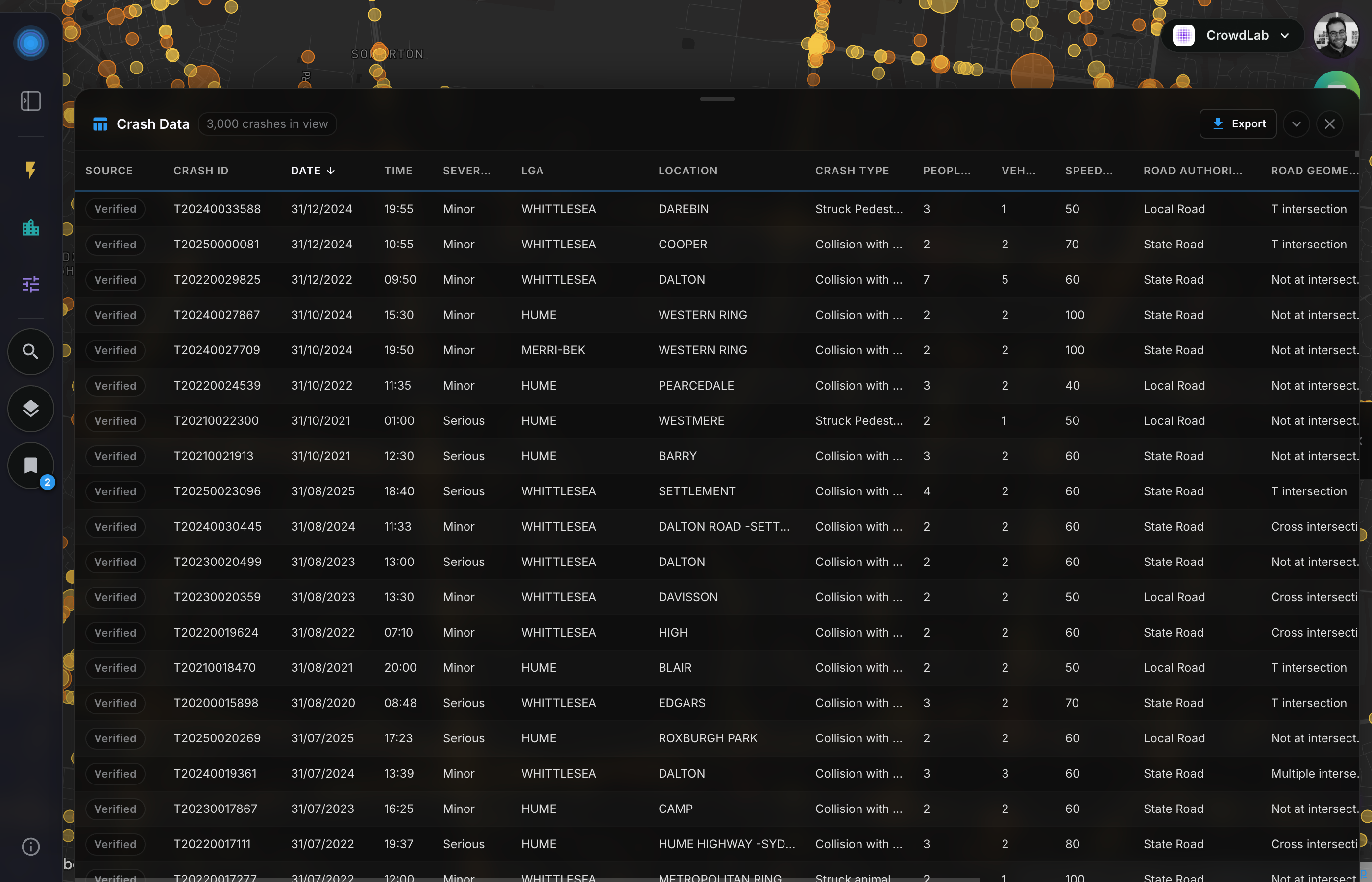
Task: Open the filter sliders icon
Action: 30,284
